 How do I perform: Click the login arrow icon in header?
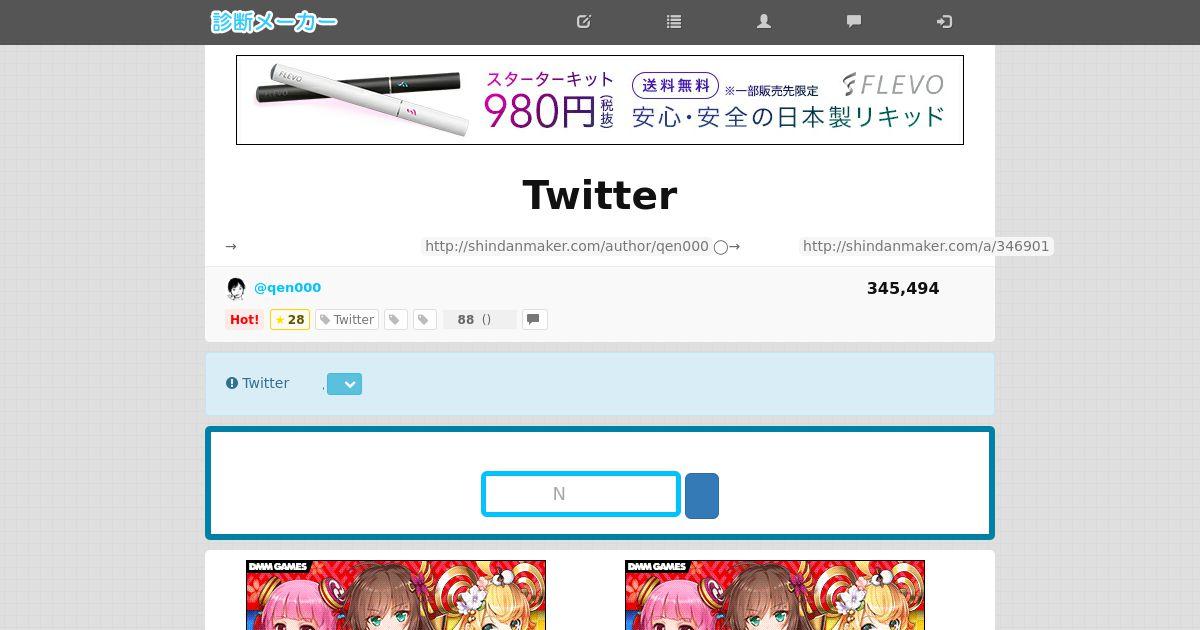pos(944,21)
